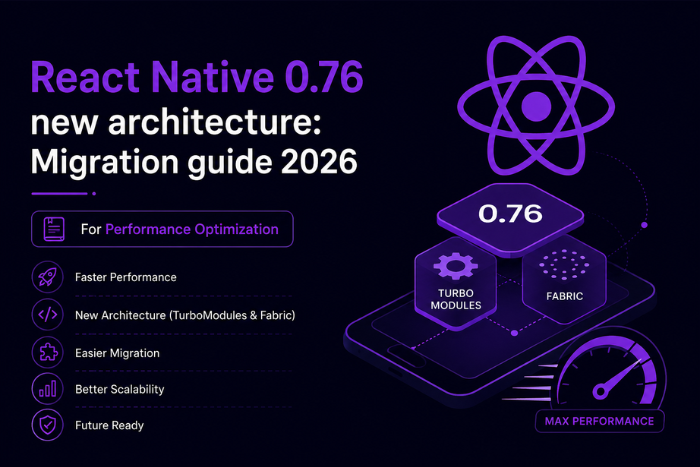Click the 'Migration guide 2026' heading line
The height and width of the screenshot is (467, 700).
pos(194,162)
